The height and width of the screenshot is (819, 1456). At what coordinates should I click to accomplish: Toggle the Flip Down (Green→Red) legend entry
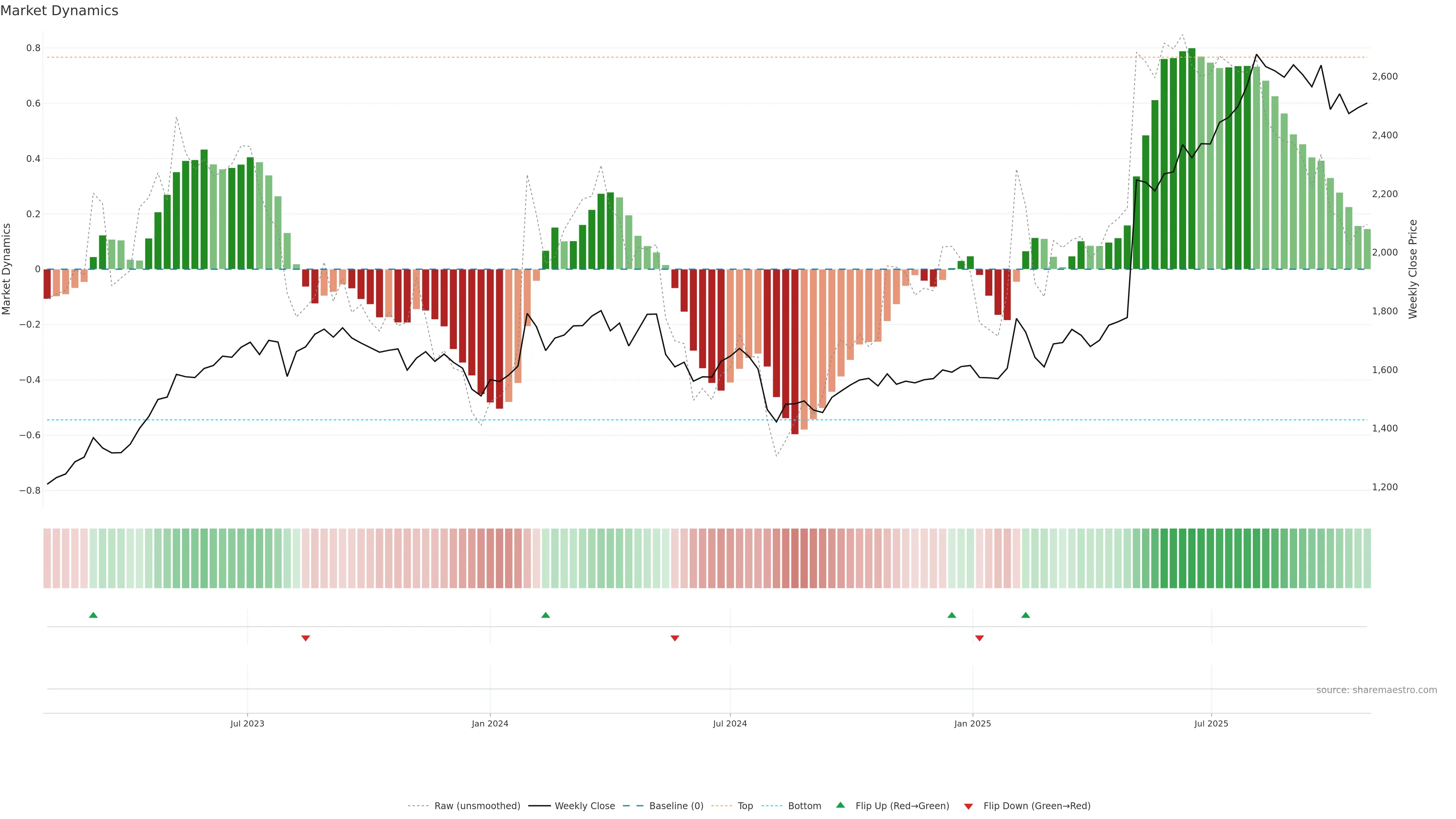(x=1037, y=806)
